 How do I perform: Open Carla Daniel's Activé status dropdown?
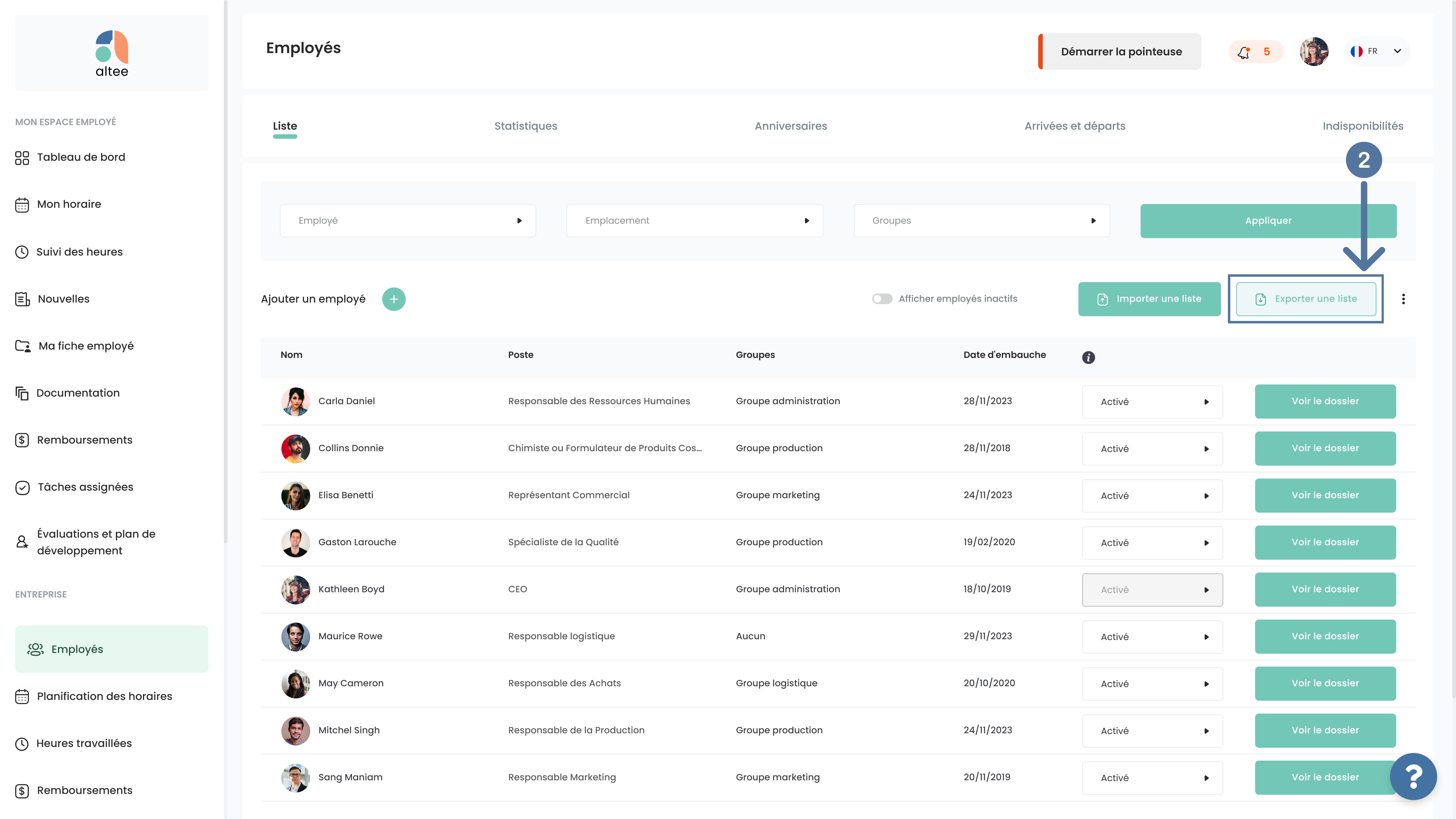click(x=1153, y=402)
